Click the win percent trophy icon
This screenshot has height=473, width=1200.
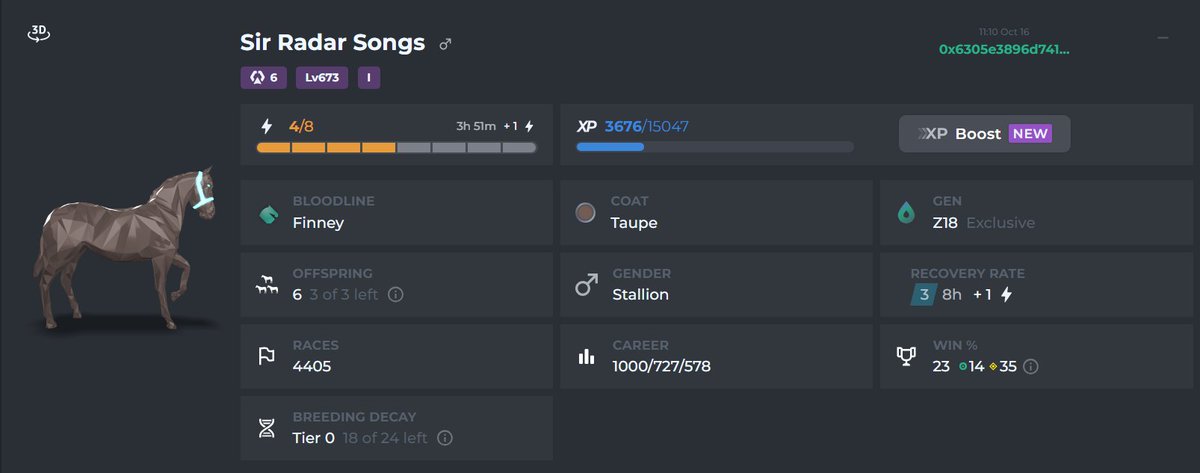click(x=906, y=357)
